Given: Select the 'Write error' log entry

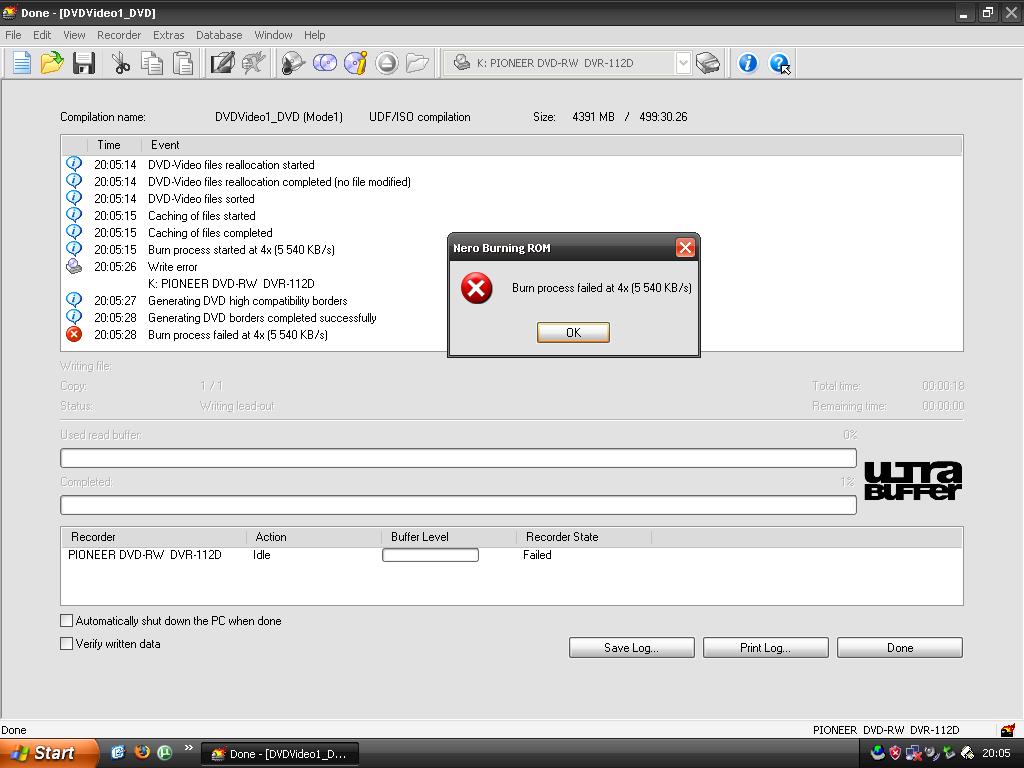Looking at the screenshot, I should click(x=512, y=266).
